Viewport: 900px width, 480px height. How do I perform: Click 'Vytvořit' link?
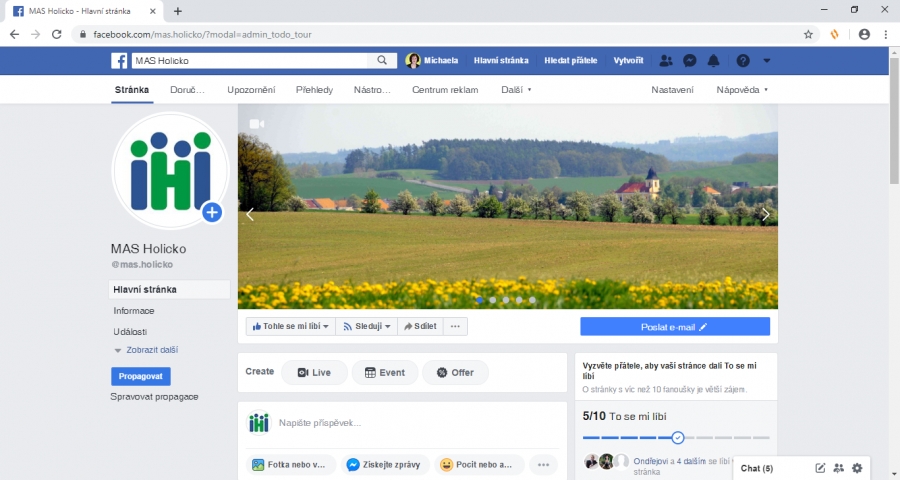(x=628, y=60)
